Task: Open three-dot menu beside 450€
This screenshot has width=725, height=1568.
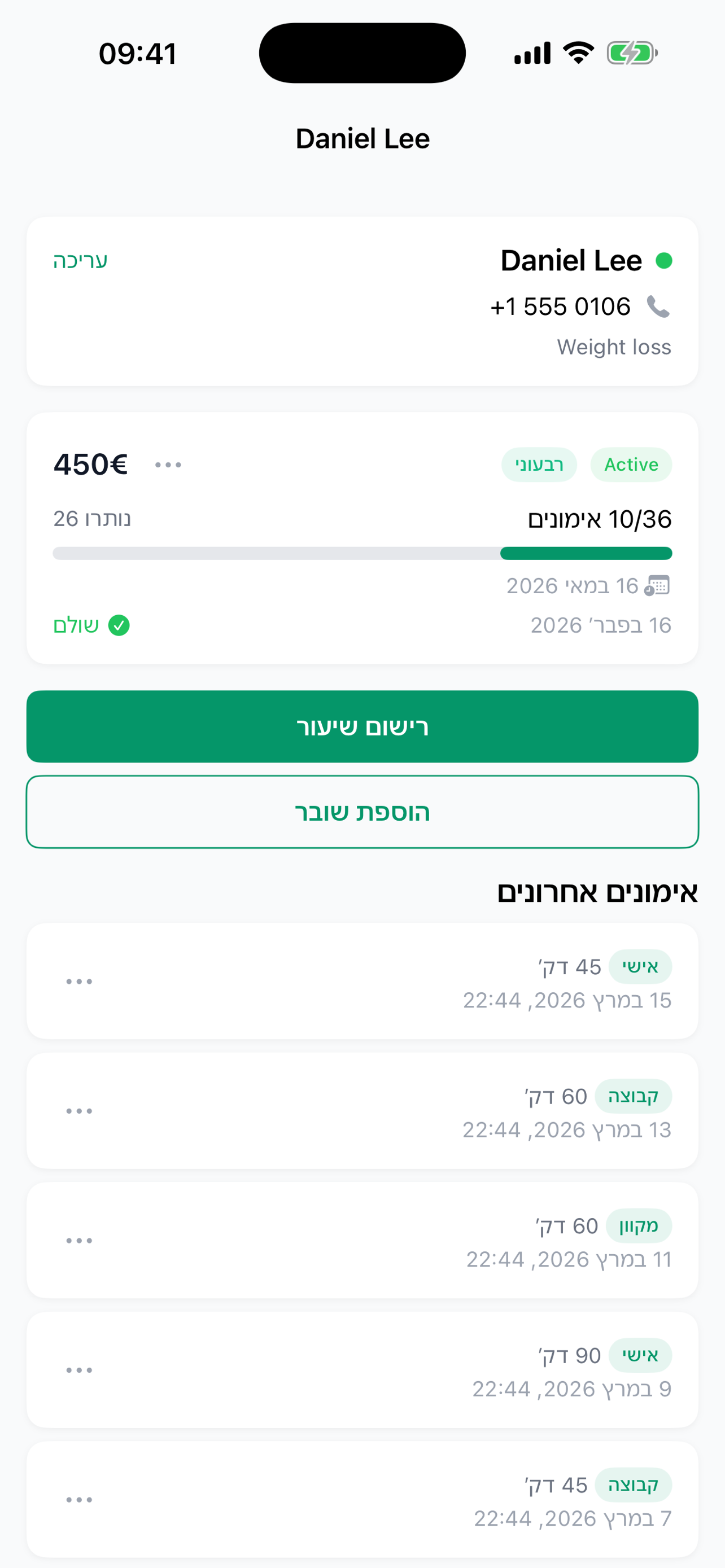Action: (168, 465)
